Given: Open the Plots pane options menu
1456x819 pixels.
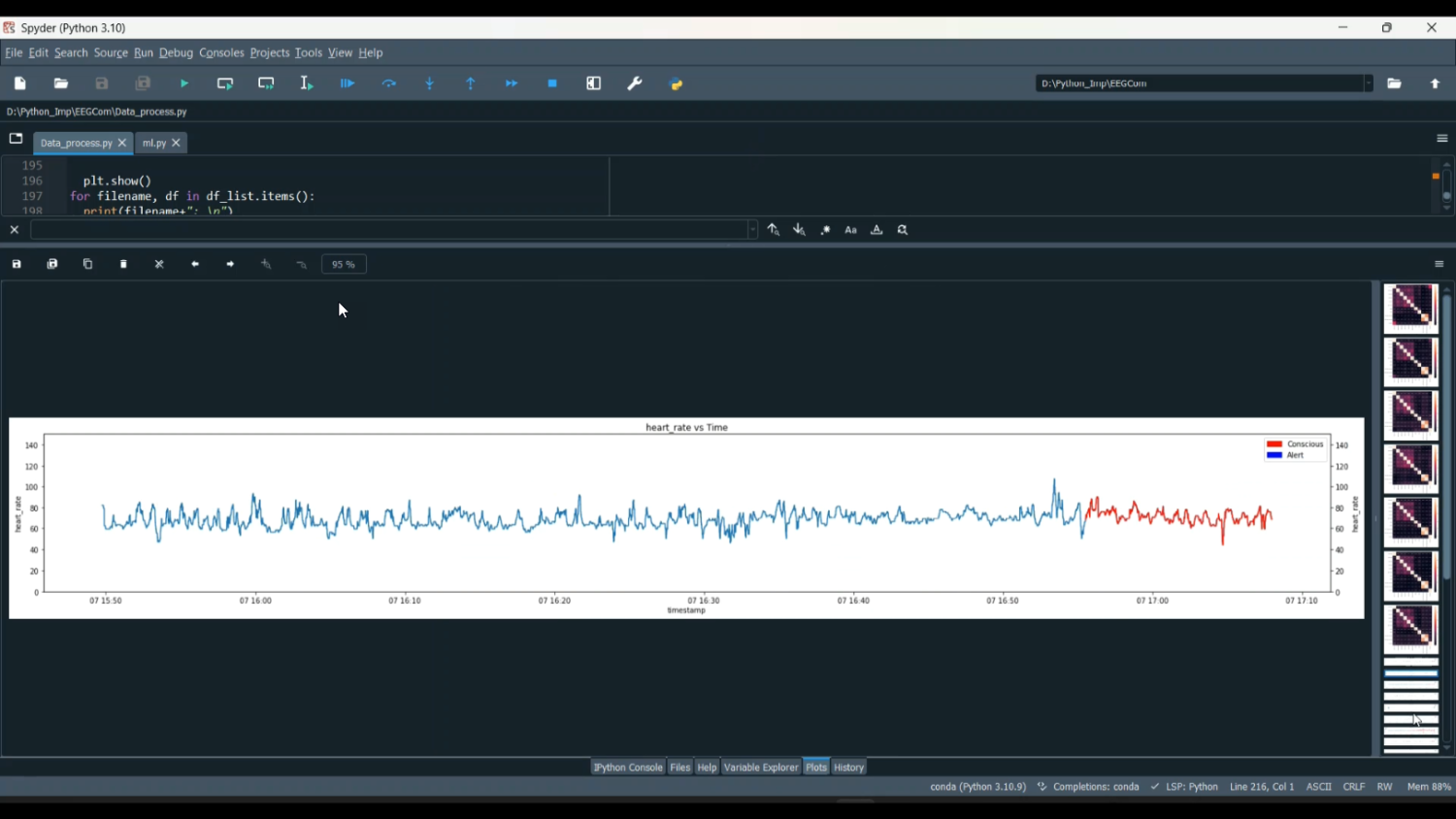Looking at the screenshot, I should click(x=1439, y=265).
